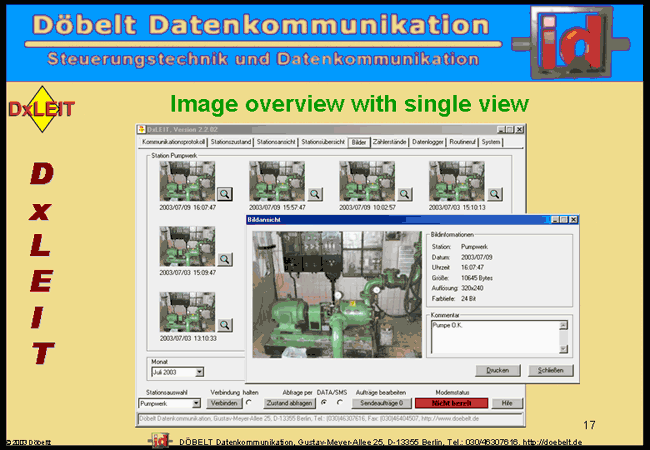Maximize the DxLEIT main window

(x=510, y=129)
